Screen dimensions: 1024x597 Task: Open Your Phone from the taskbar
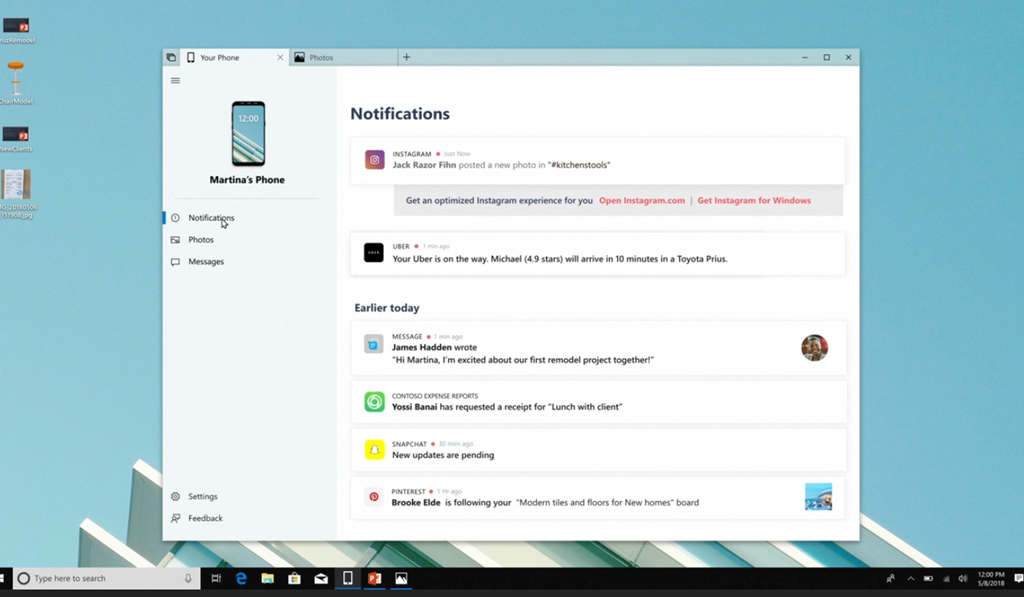point(347,578)
